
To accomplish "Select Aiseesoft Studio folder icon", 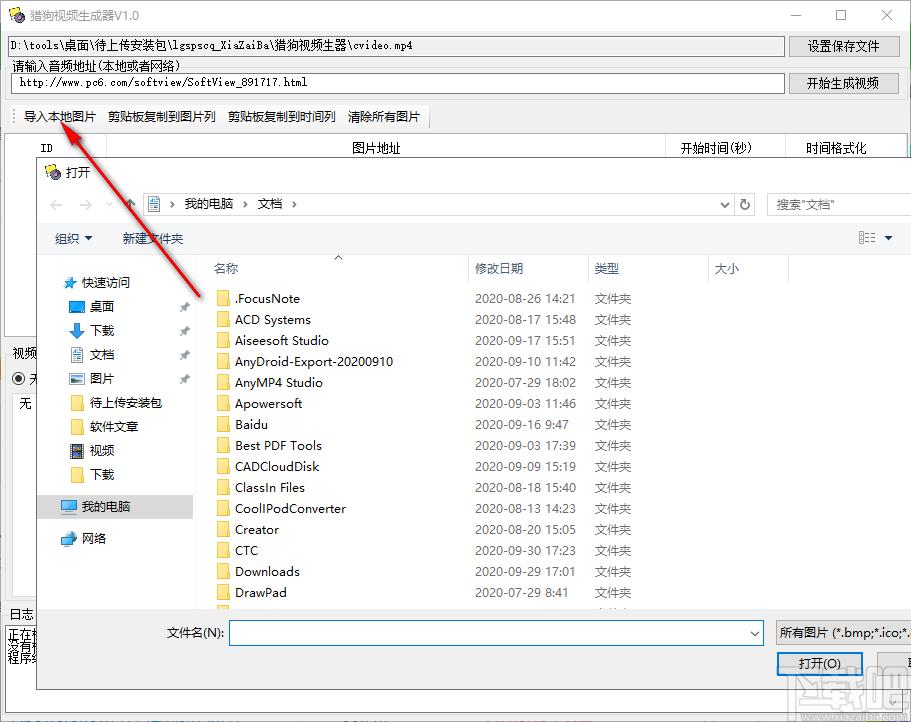I will coord(223,340).
